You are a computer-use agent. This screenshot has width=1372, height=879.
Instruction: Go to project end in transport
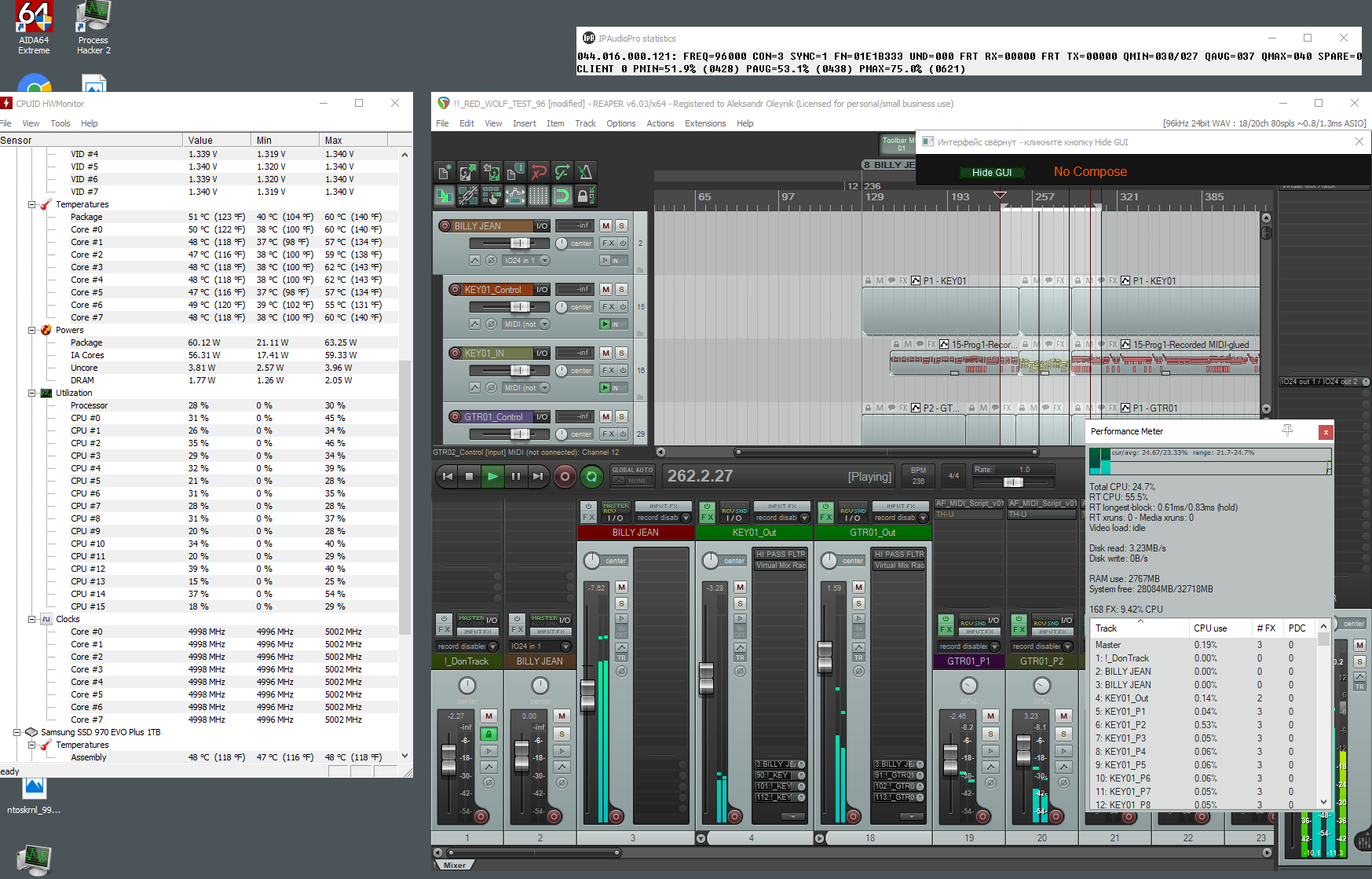point(538,476)
